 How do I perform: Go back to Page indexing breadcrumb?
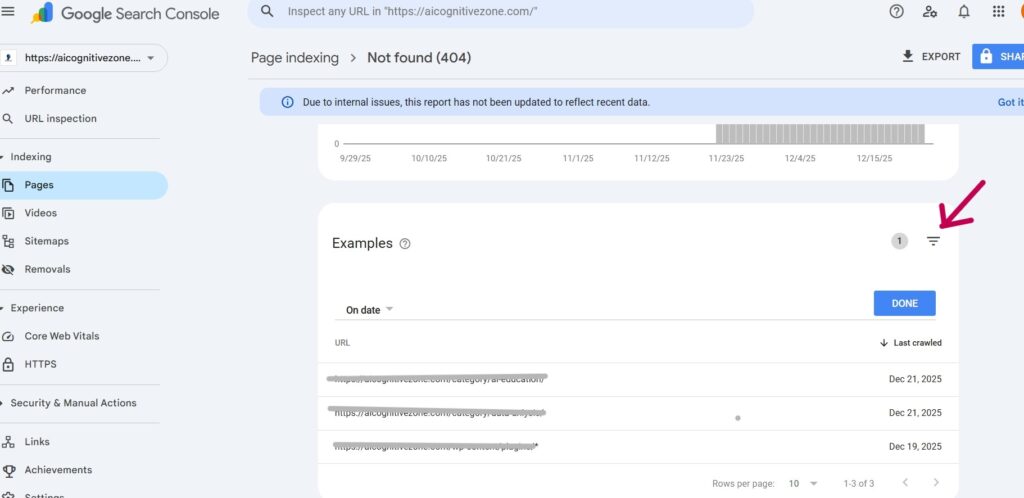pos(294,58)
